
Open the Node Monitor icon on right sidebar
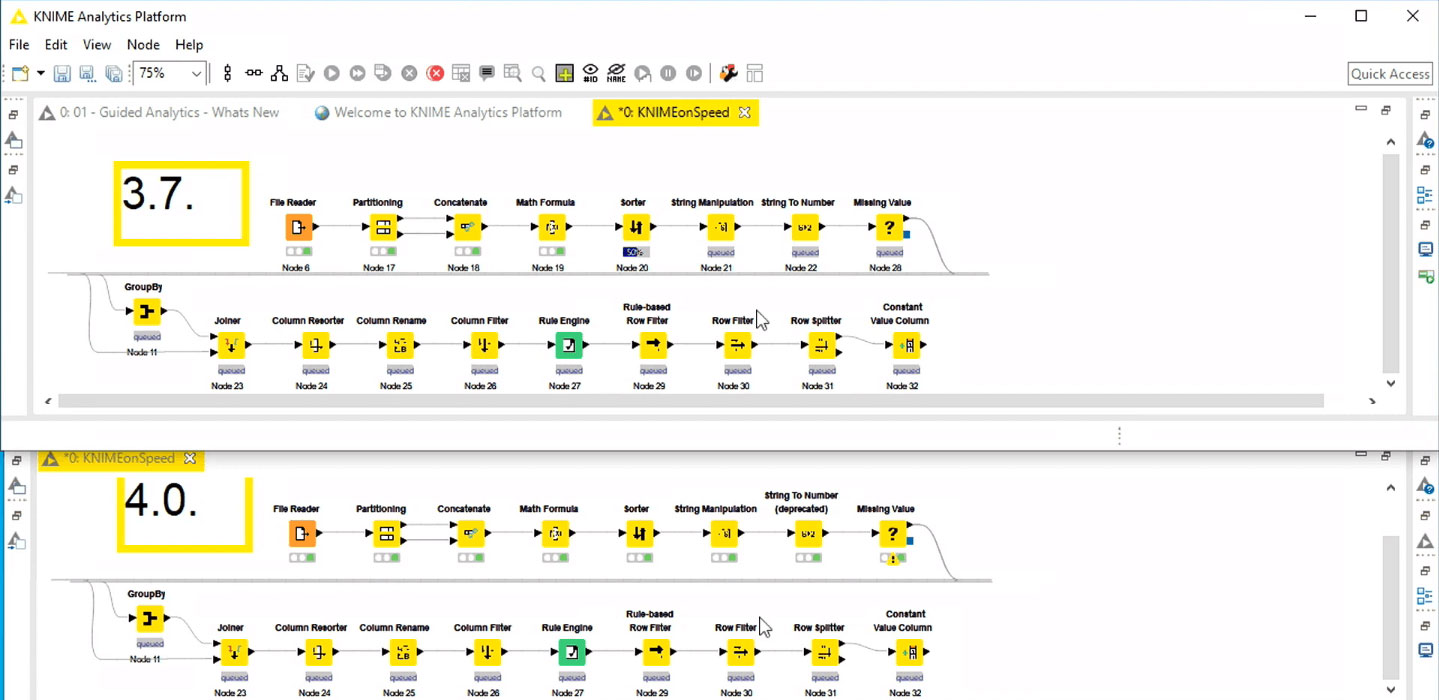(1426, 275)
